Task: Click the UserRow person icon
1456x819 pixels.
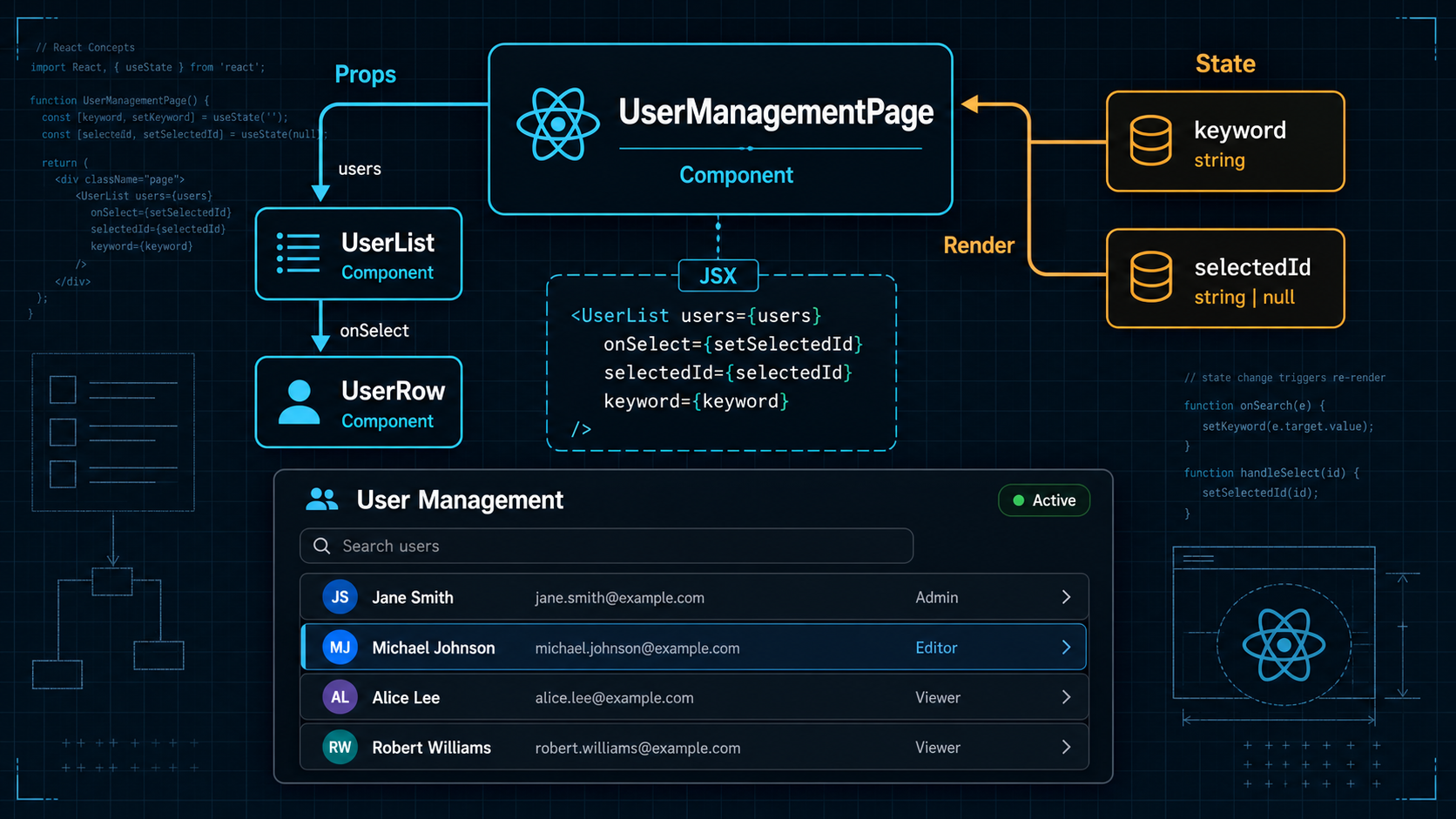Action: [x=299, y=402]
